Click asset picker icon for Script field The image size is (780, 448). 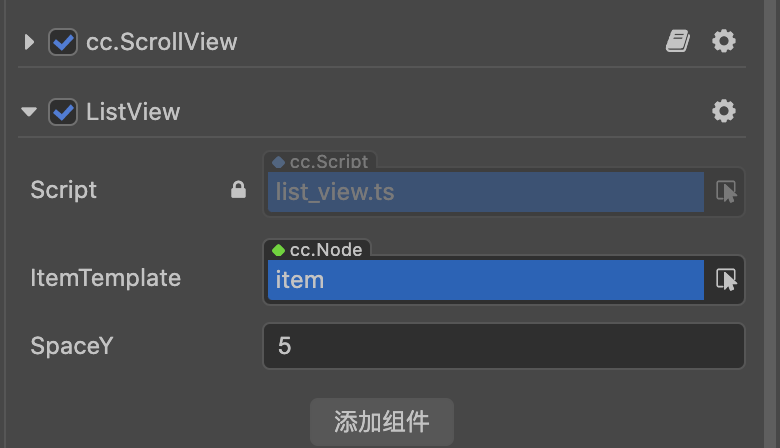tap(726, 192)
